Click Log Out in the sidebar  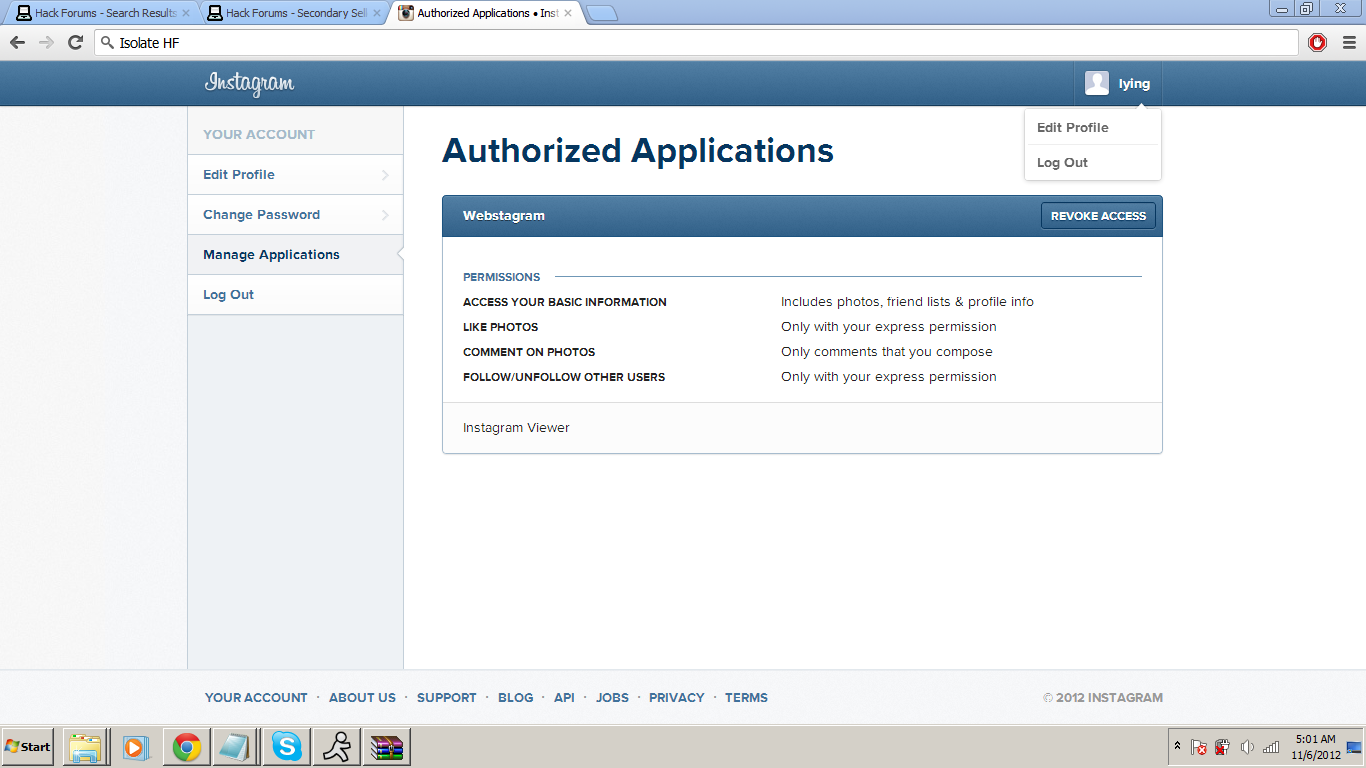click(295, 295)
